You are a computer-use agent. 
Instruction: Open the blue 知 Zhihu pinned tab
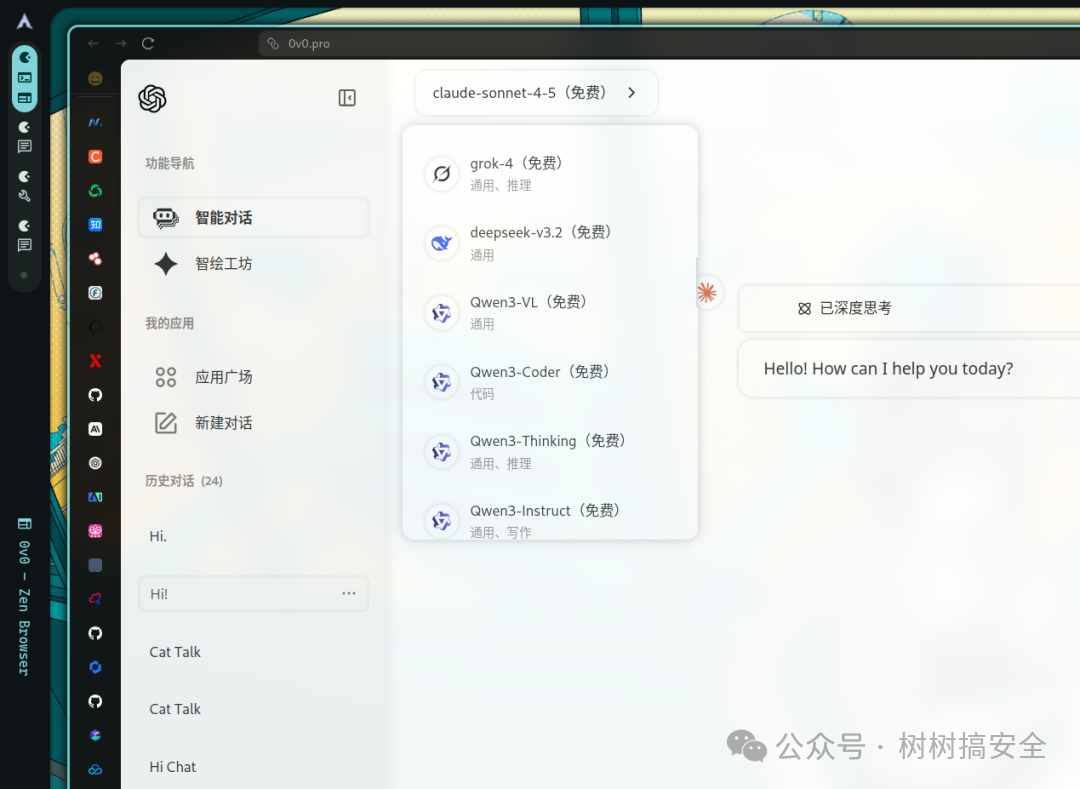pos(95,224)
